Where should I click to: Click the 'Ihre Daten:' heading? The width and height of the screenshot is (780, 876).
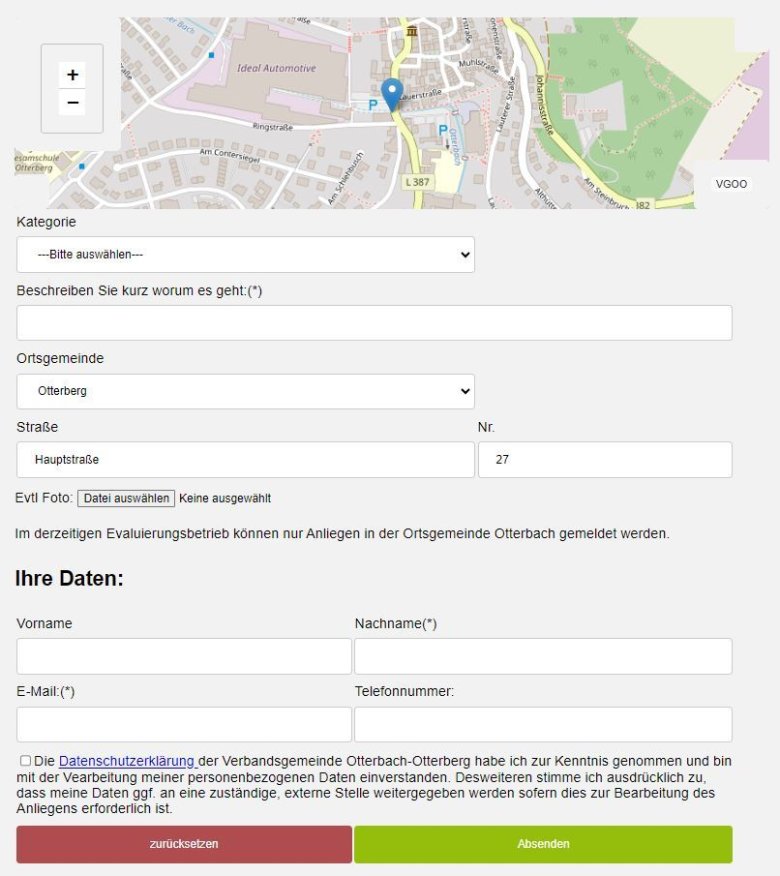tap(69, 578)
